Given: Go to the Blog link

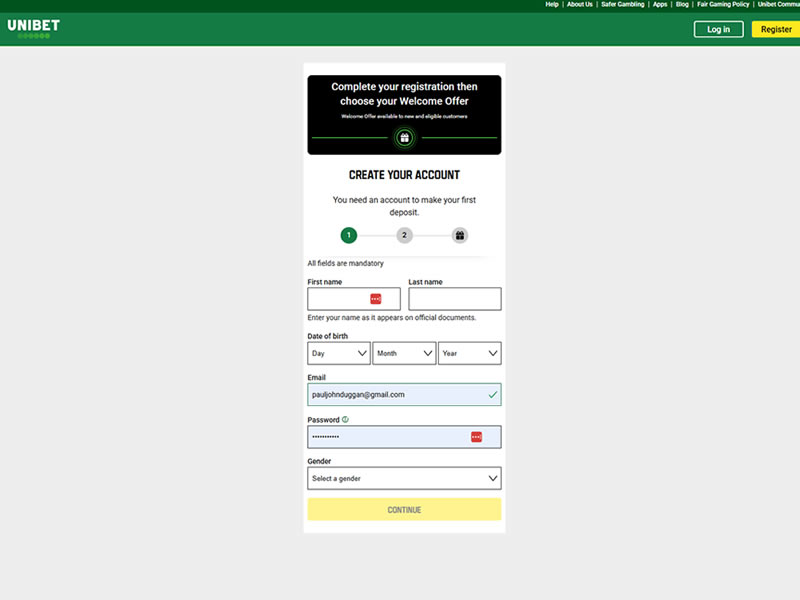Looking at the screenshot, I should (682, 4).
